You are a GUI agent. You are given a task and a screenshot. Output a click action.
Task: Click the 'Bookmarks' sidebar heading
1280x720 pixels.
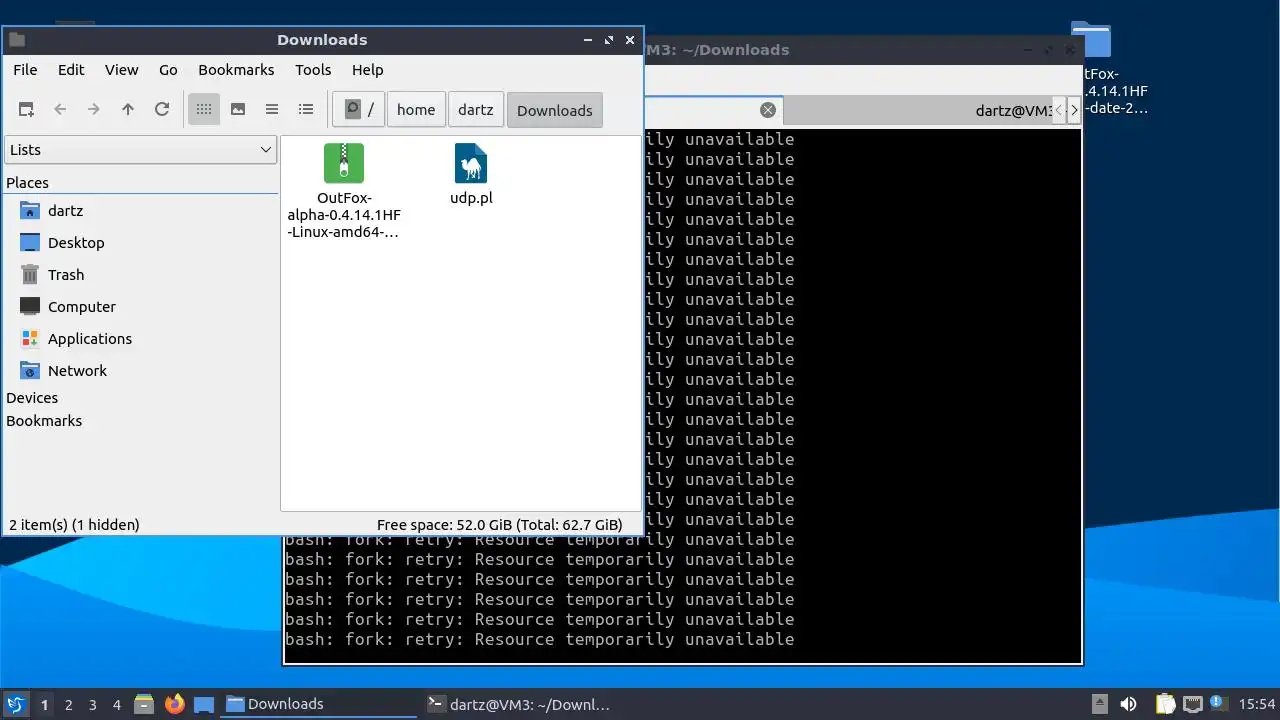tap(44, 421)
